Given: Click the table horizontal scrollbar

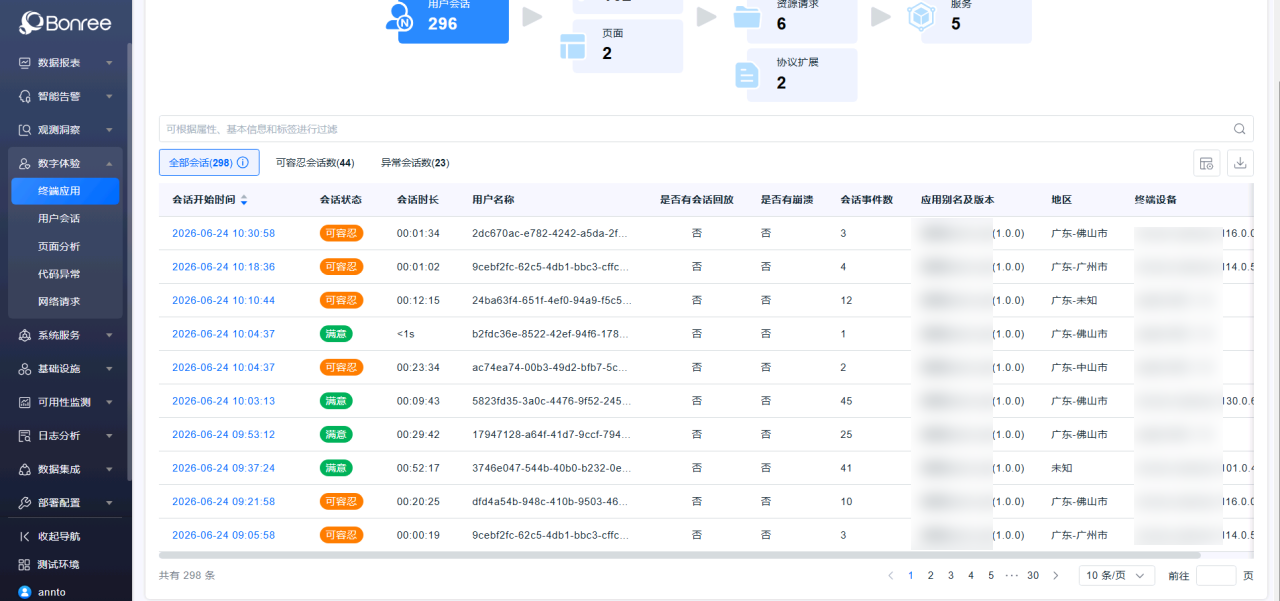Looking at the screenshot, I should 680,555.
